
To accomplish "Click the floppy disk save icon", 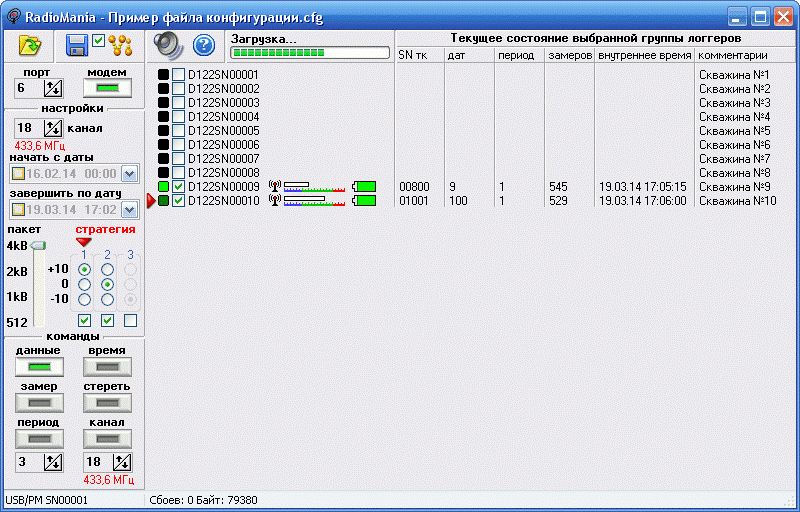I will [x=77, y=45].
